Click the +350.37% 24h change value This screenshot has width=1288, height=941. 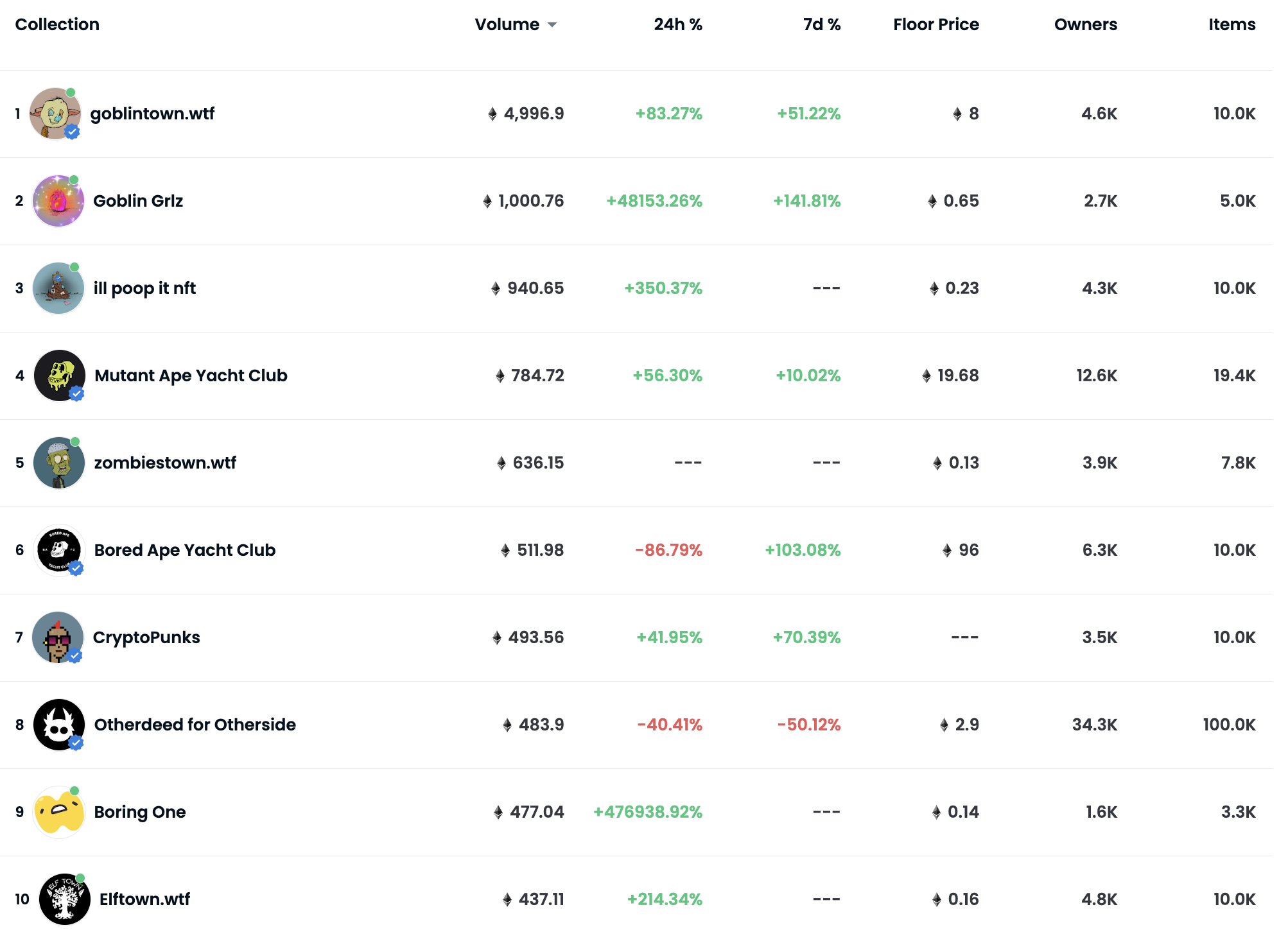[x=663, y=288]
